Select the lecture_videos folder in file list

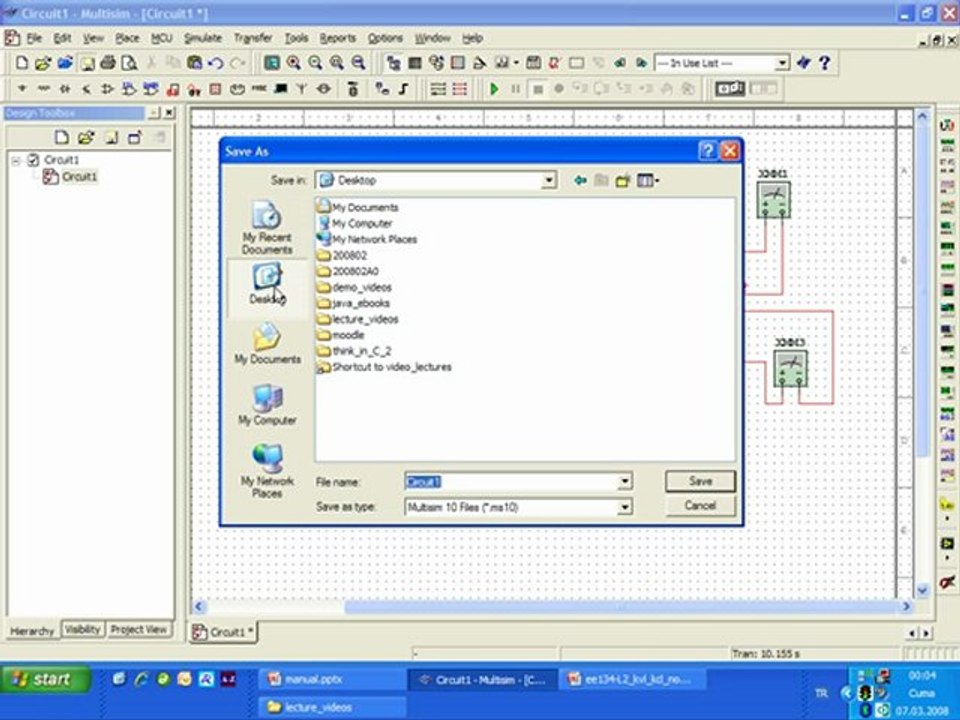(358, 319)
